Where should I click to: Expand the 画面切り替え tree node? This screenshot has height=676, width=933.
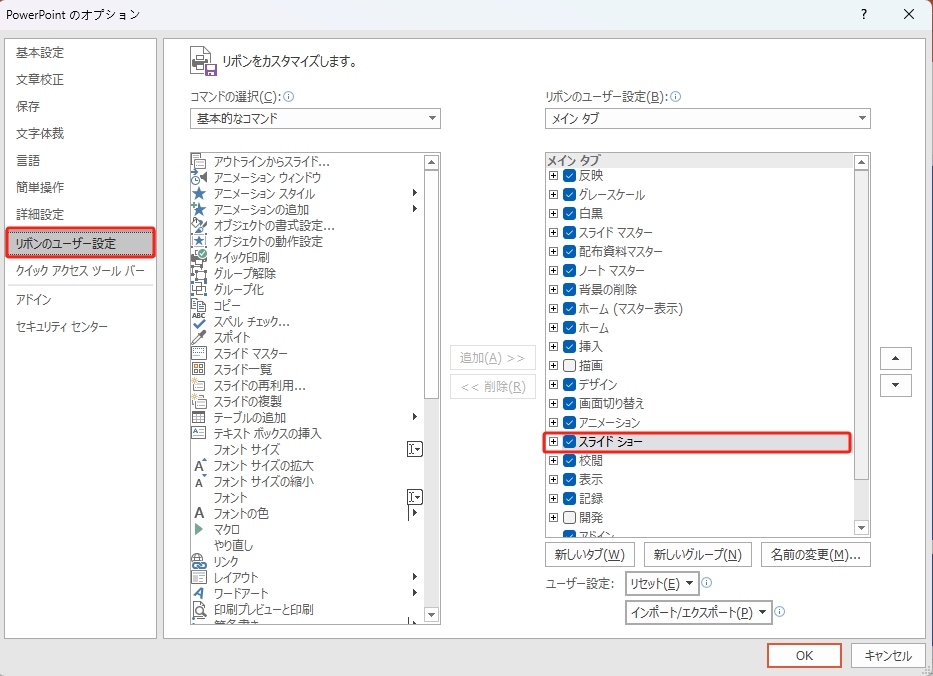click(553, 403)
